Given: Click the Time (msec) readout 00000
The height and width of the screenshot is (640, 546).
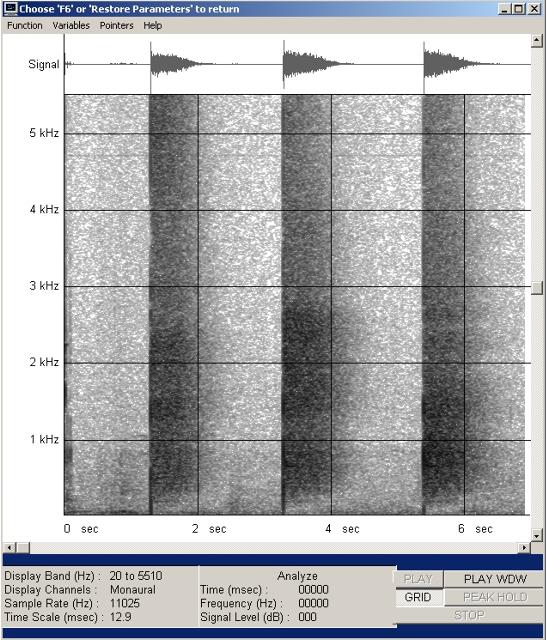Looking at the screenshot, I should 313,590.
